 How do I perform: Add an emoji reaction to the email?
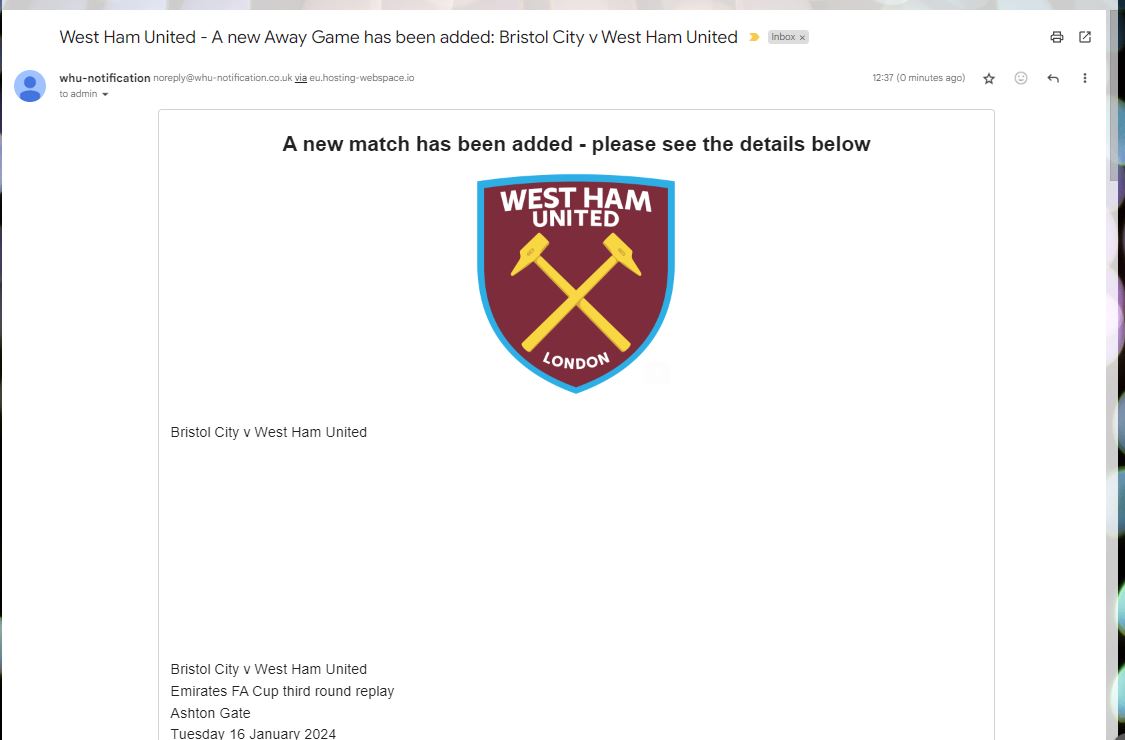pos(1021,78)
